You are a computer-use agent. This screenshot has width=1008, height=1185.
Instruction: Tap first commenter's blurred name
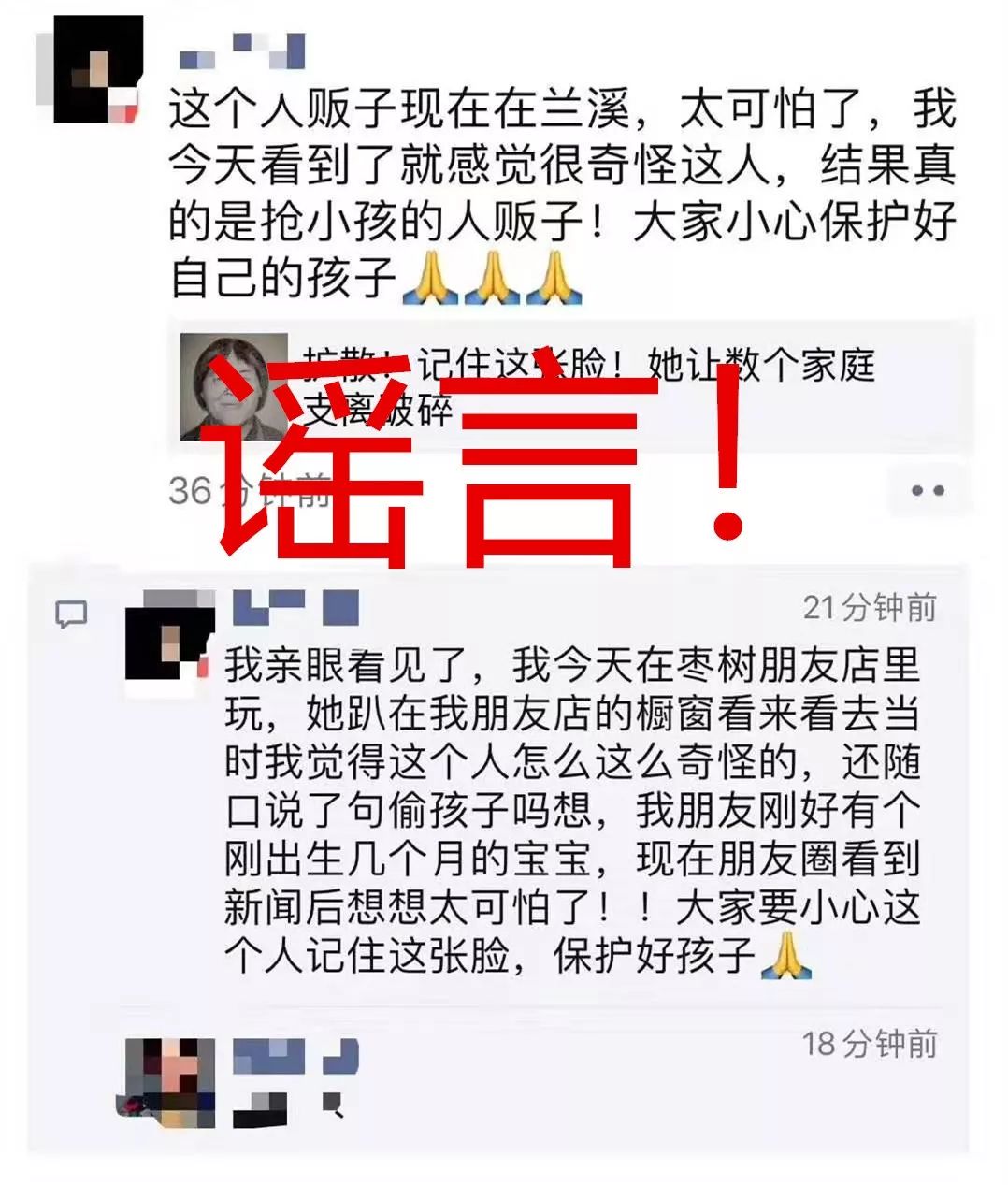[295, 609]
